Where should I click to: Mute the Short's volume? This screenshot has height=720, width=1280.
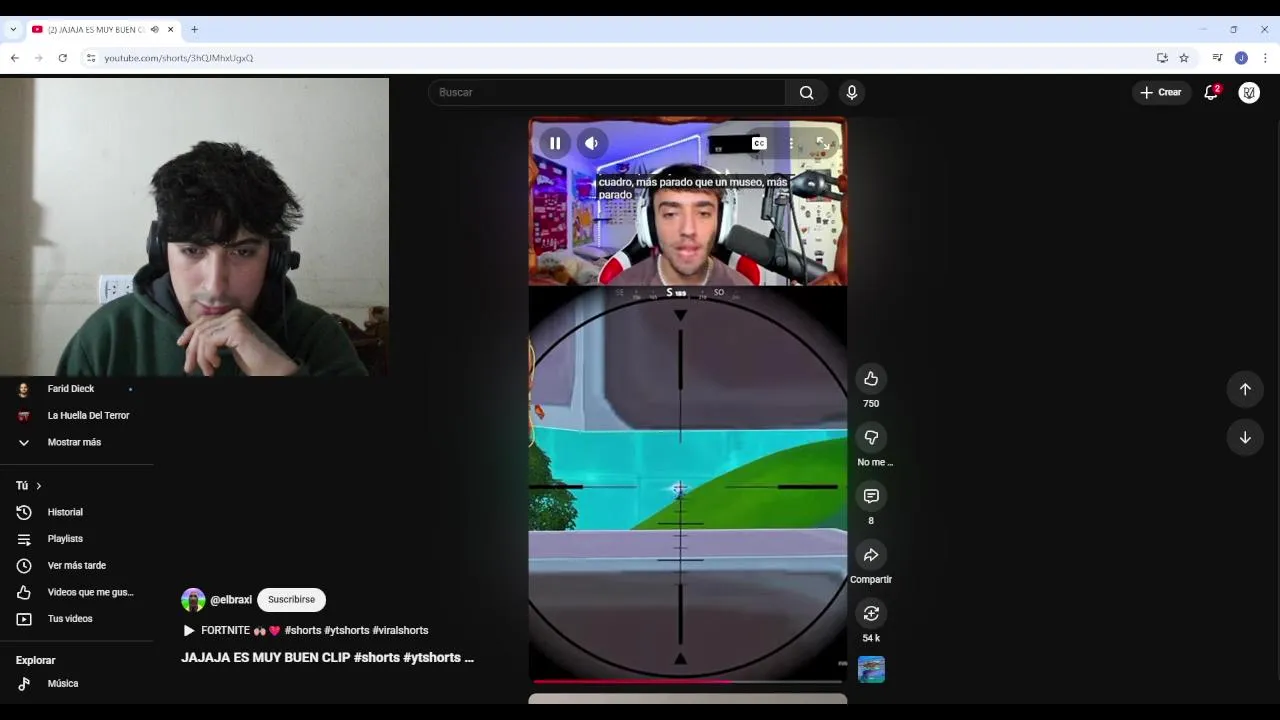tap(591, 143)
